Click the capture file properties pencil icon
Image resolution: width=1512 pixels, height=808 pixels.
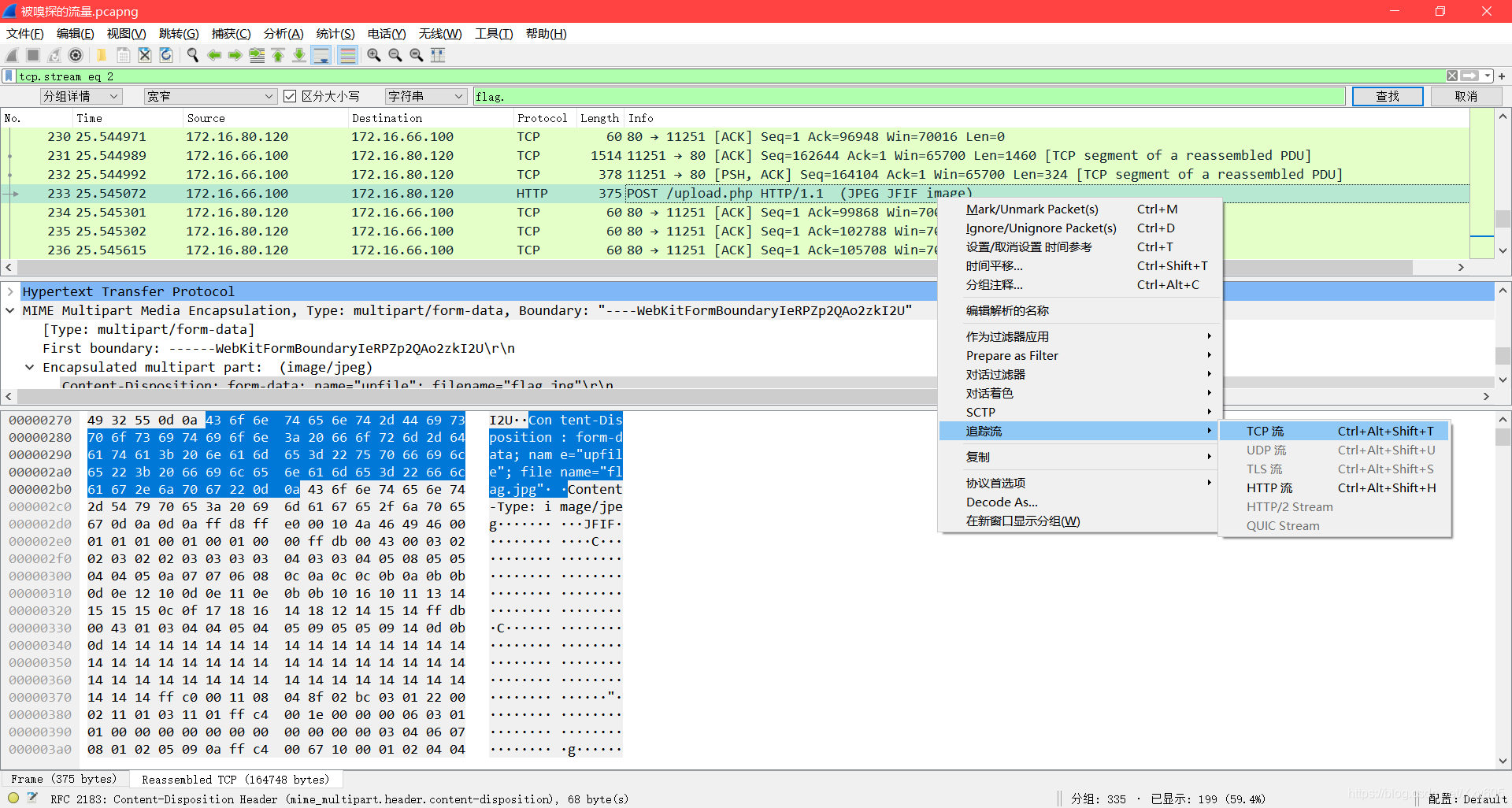tap(32, 798)
